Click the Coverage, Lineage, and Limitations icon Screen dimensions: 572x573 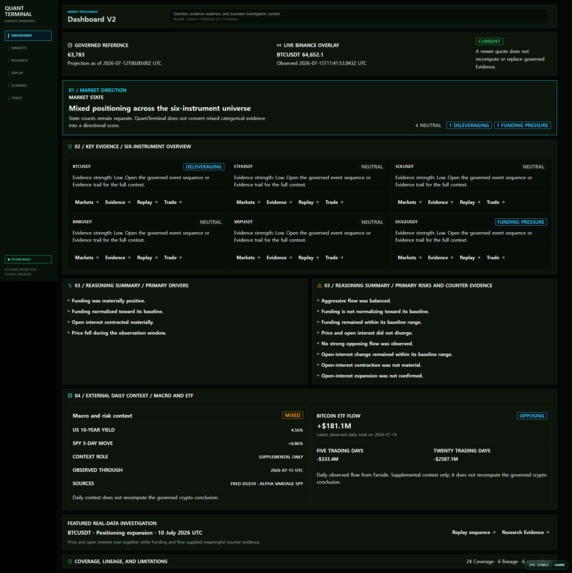70,561
